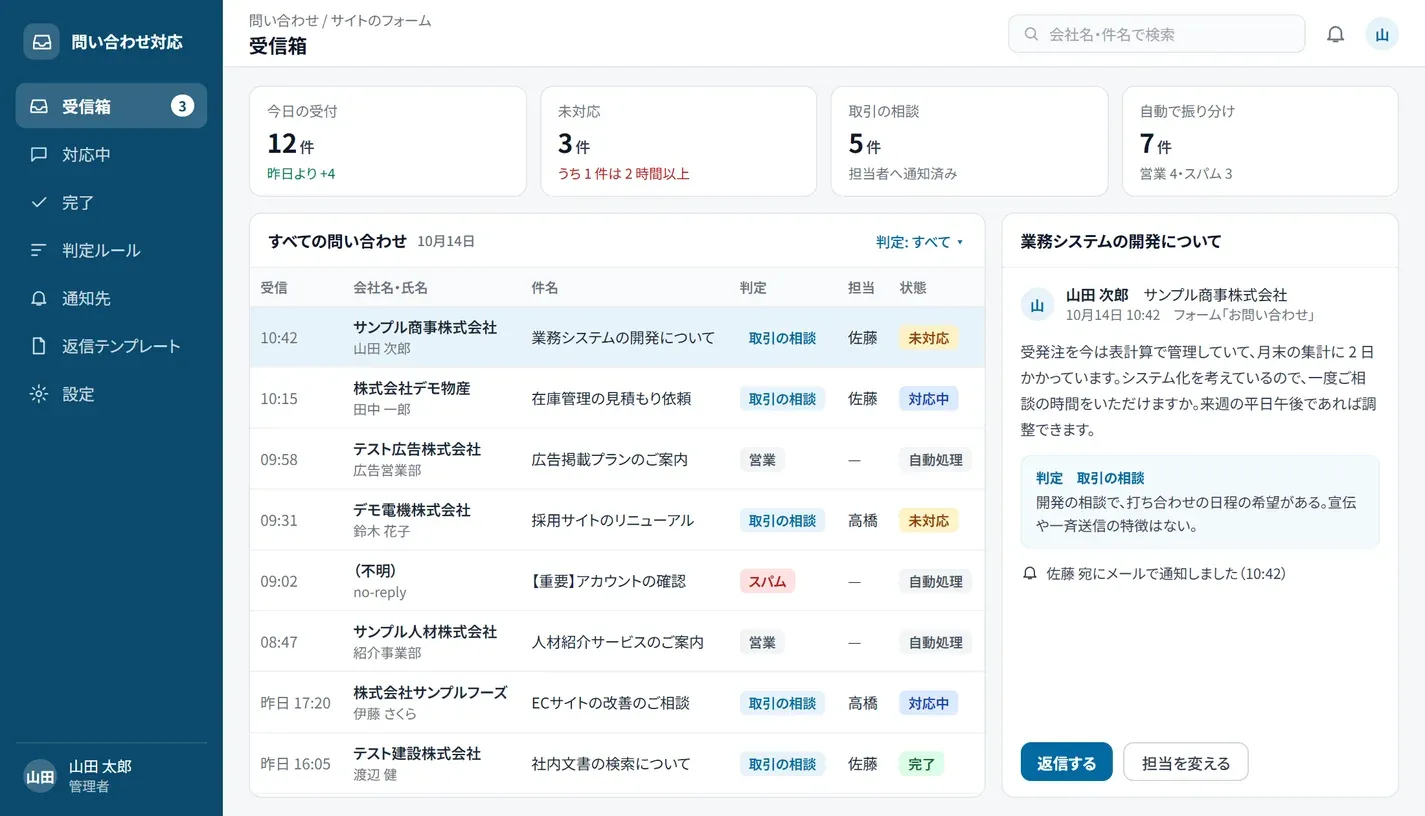The image size is (1425, 816).
Task: Open the 完了 section in the sidebar
Action: (111, 202)
